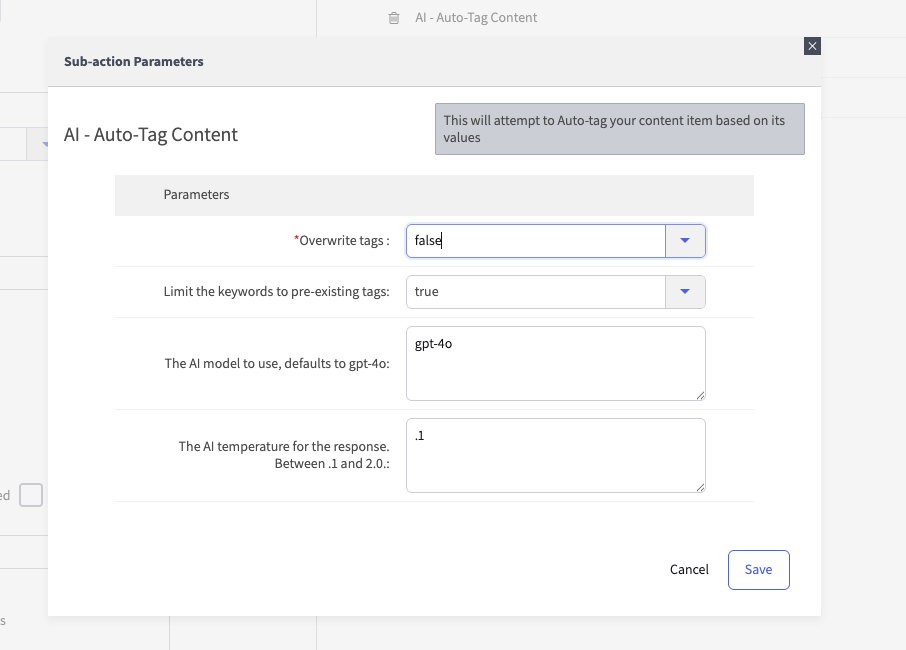
Task: Click the trash icon beside AI - Auto-Tag Content
Action: (x=394, y=18)
